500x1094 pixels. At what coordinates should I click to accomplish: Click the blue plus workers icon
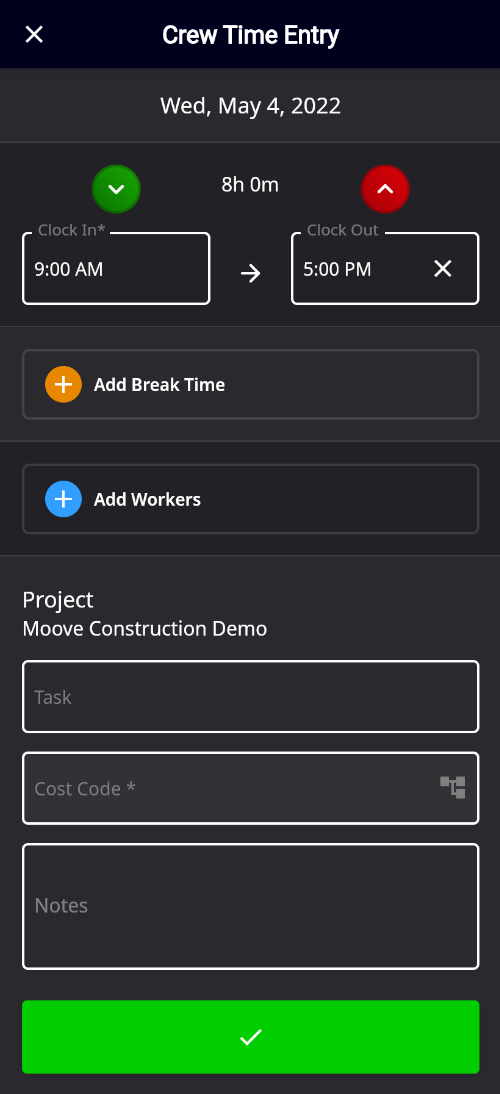63,499
